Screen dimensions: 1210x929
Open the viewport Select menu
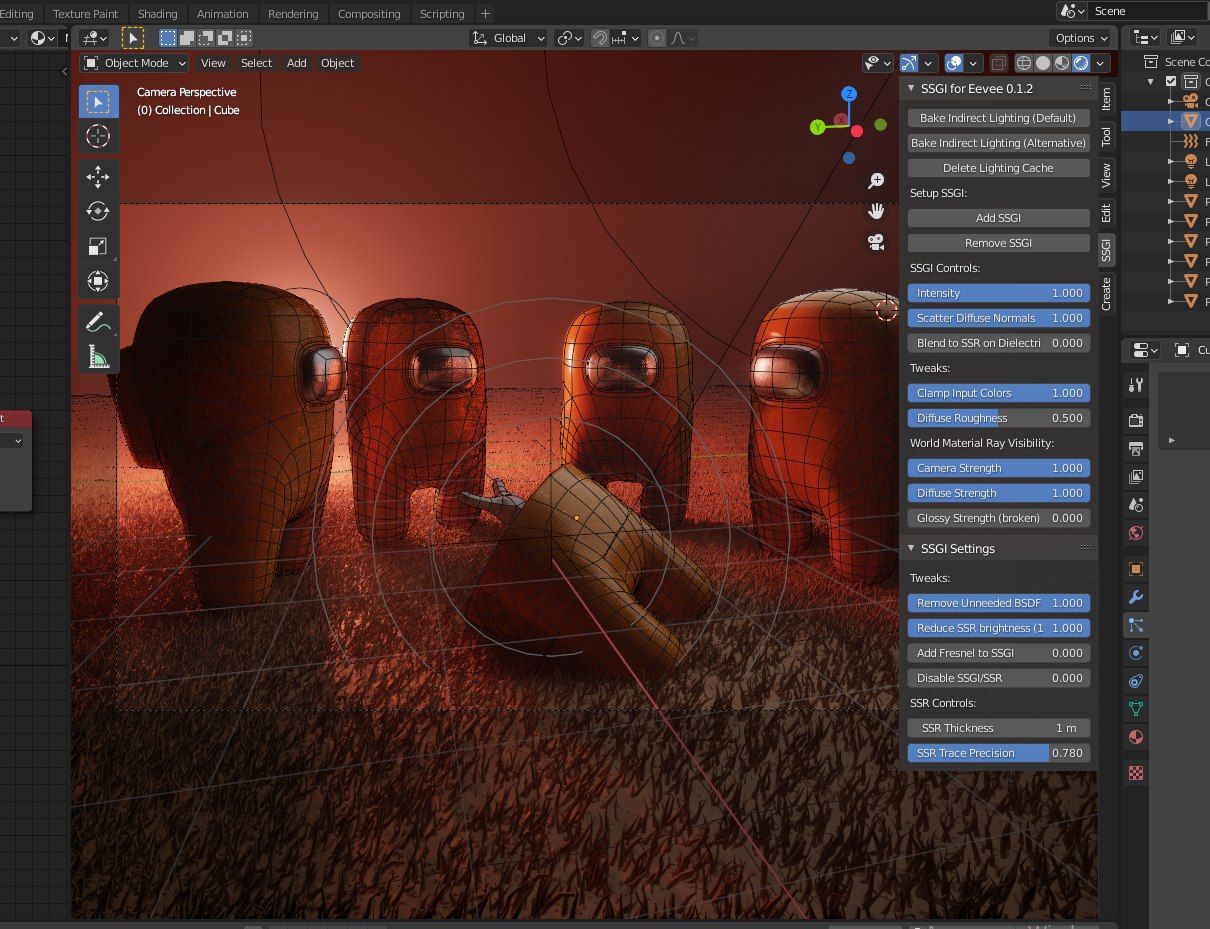click(x=256, y=63)
